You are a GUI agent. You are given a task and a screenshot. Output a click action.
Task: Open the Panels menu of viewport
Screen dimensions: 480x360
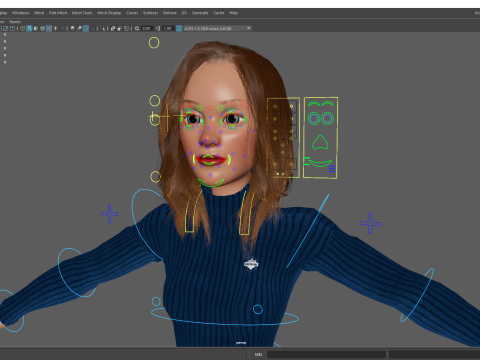click(x=15, y=22)
